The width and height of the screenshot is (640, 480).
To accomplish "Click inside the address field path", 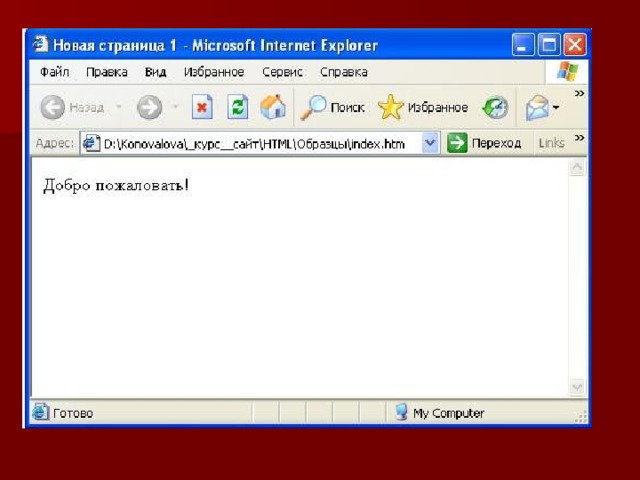I will pos(254,144).
